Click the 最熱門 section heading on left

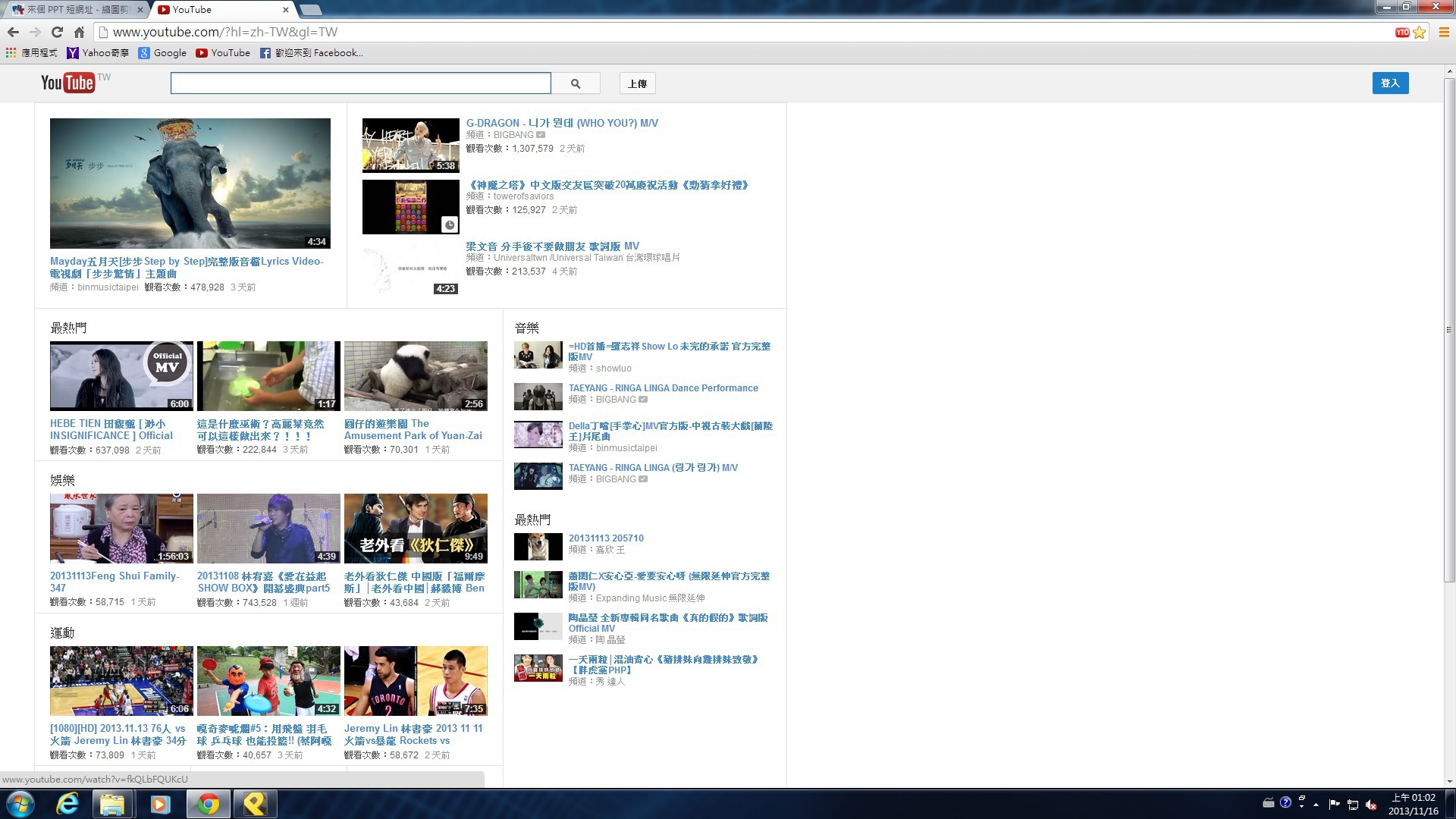click(x=68, y=328)
